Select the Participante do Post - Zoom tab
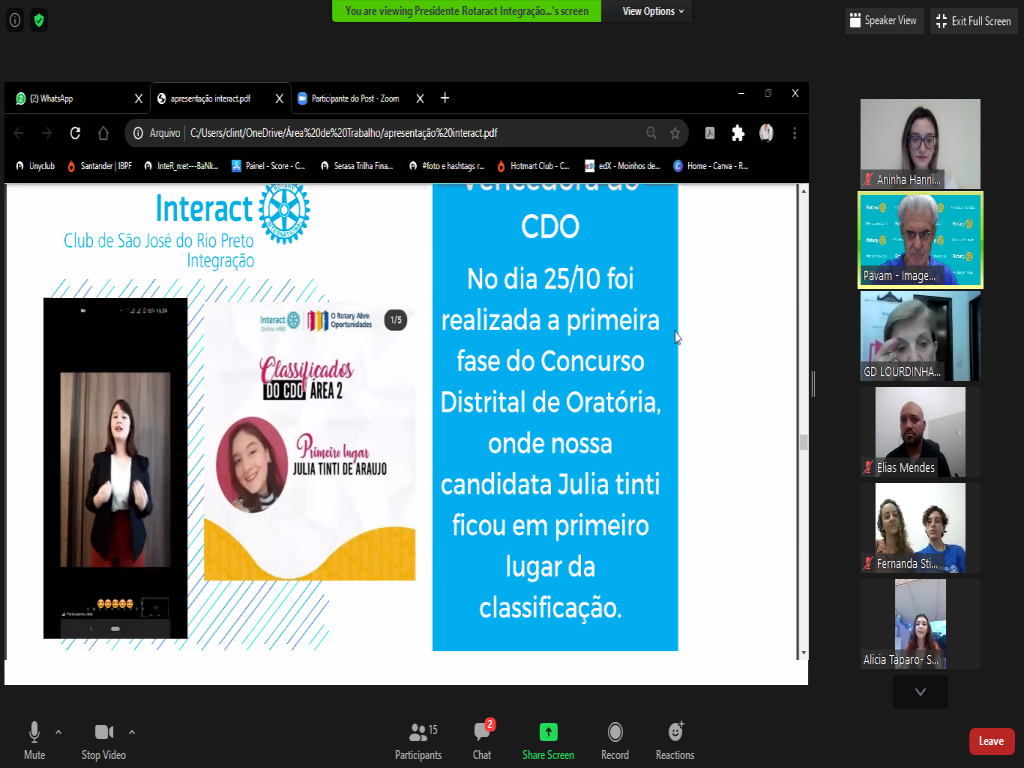1024x768 pixels. coord(355,98)
